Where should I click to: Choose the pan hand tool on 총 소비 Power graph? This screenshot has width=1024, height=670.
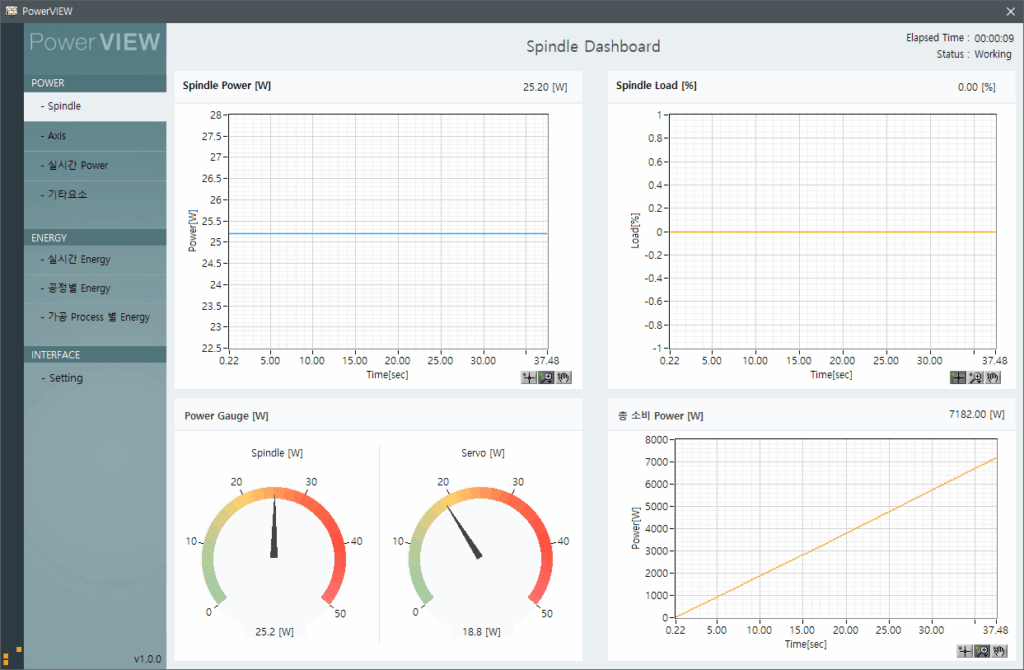997,651
